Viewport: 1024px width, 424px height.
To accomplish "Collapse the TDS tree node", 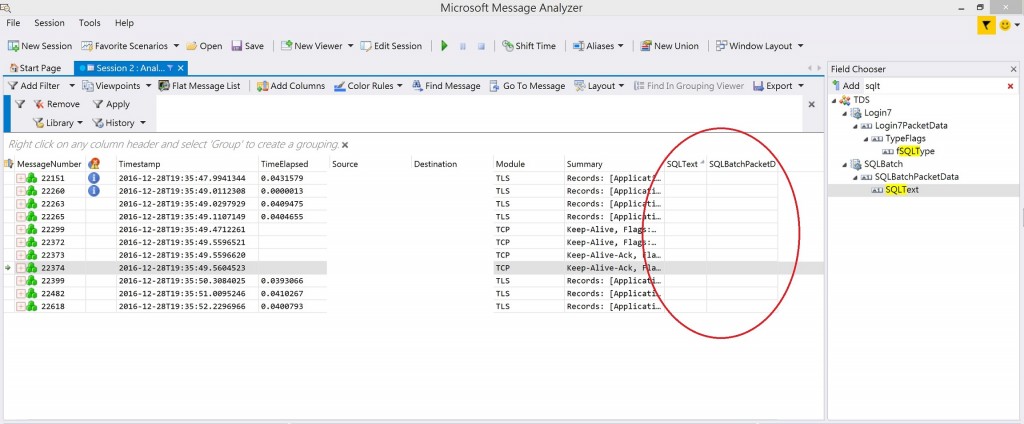I will (835, 101).
